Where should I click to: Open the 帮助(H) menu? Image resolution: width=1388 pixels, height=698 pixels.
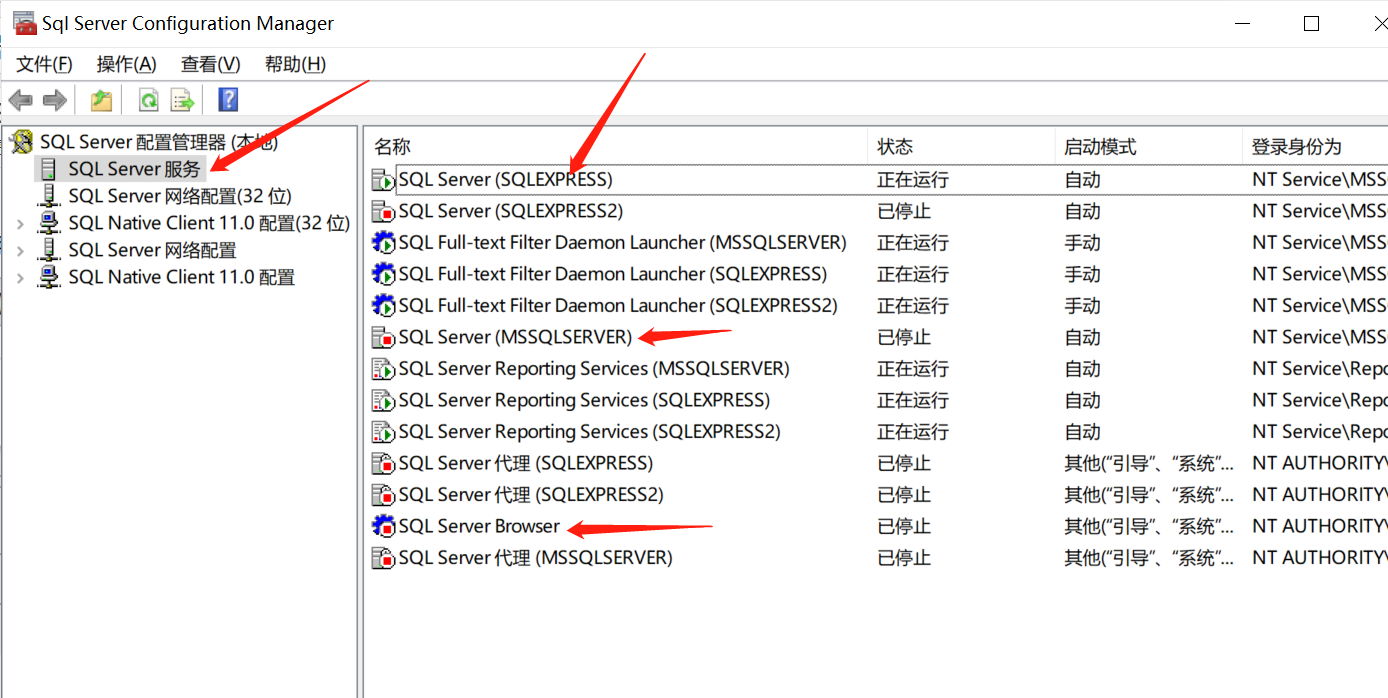(x=295, y=64)
